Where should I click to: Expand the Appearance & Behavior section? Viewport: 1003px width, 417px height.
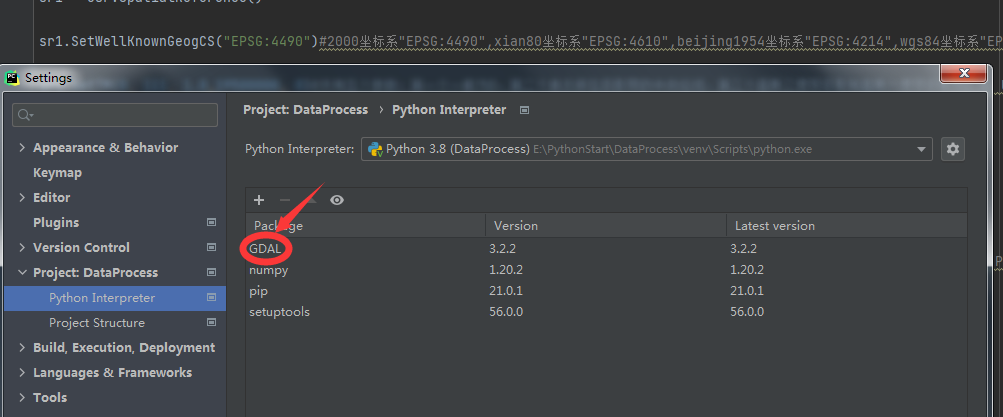[22, 148]
